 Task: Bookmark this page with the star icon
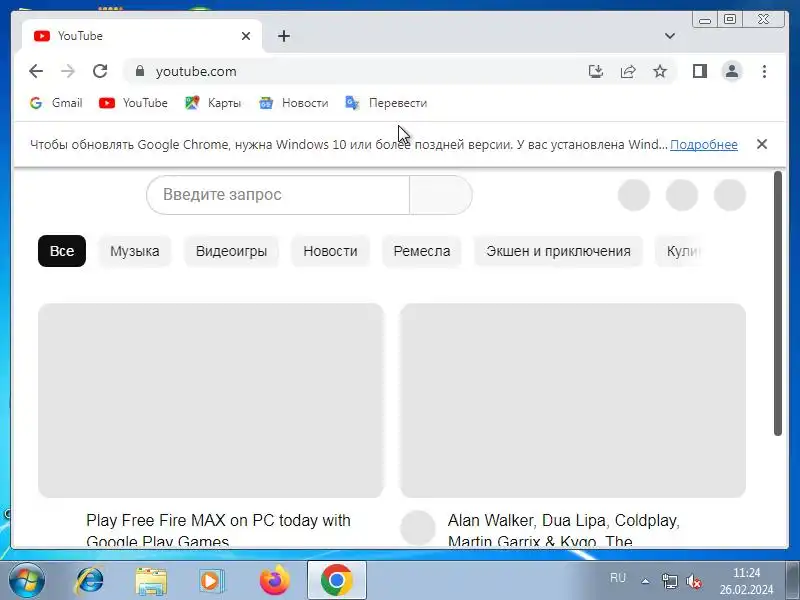pos(660,71)
